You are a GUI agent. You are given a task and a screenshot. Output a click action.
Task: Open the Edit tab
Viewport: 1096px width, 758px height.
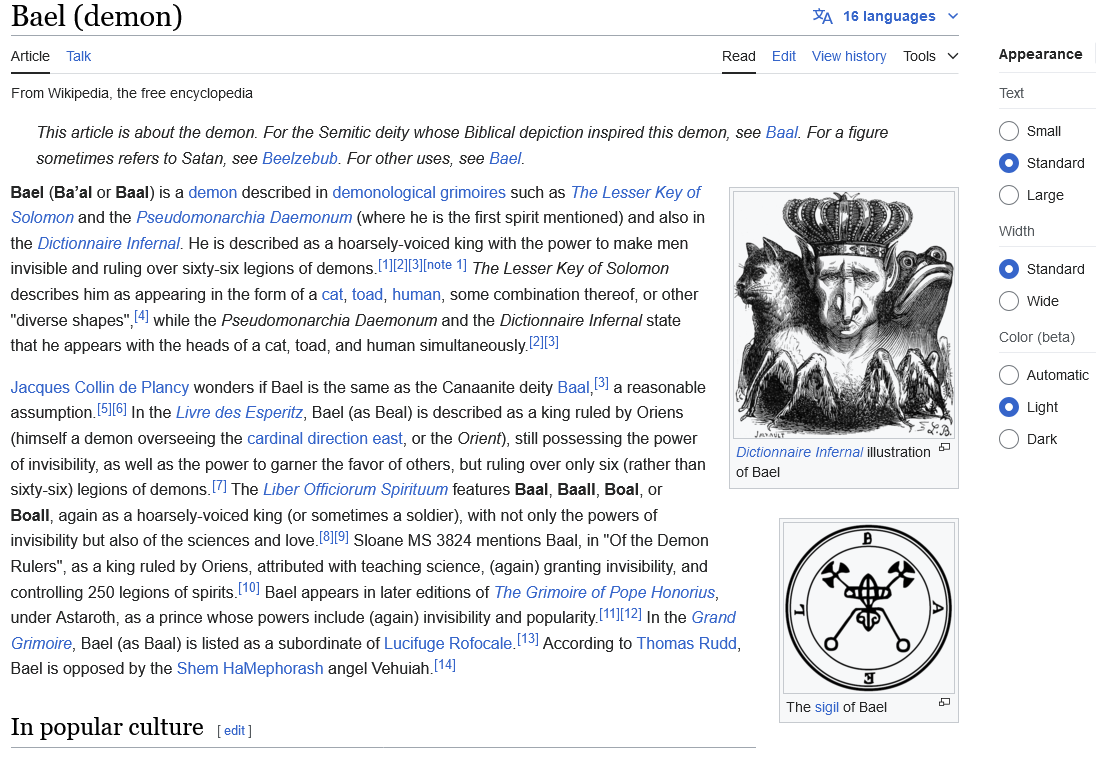pos(784,56)
